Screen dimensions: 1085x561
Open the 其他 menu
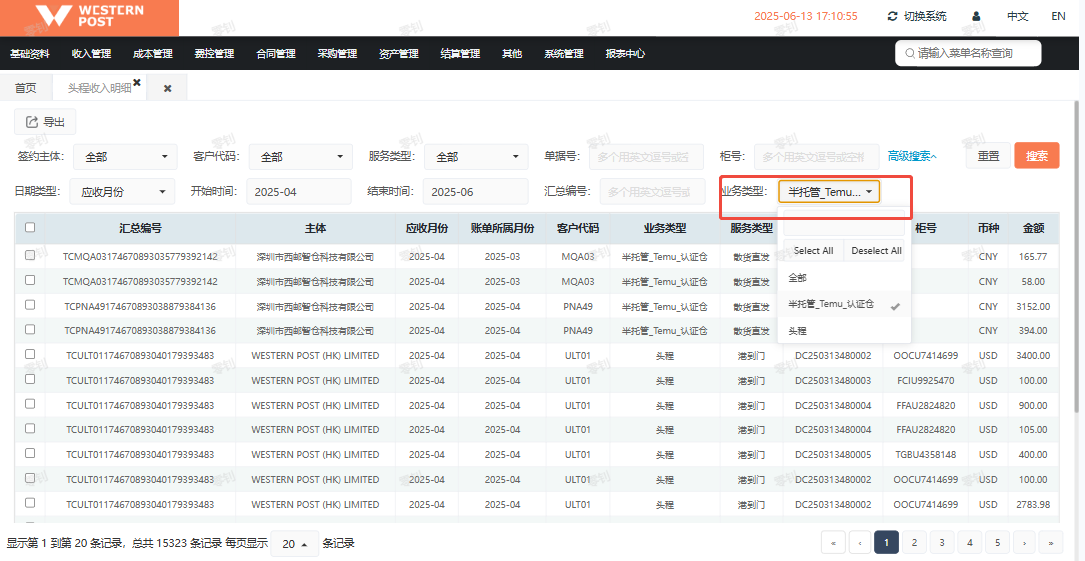coord(512,53)
